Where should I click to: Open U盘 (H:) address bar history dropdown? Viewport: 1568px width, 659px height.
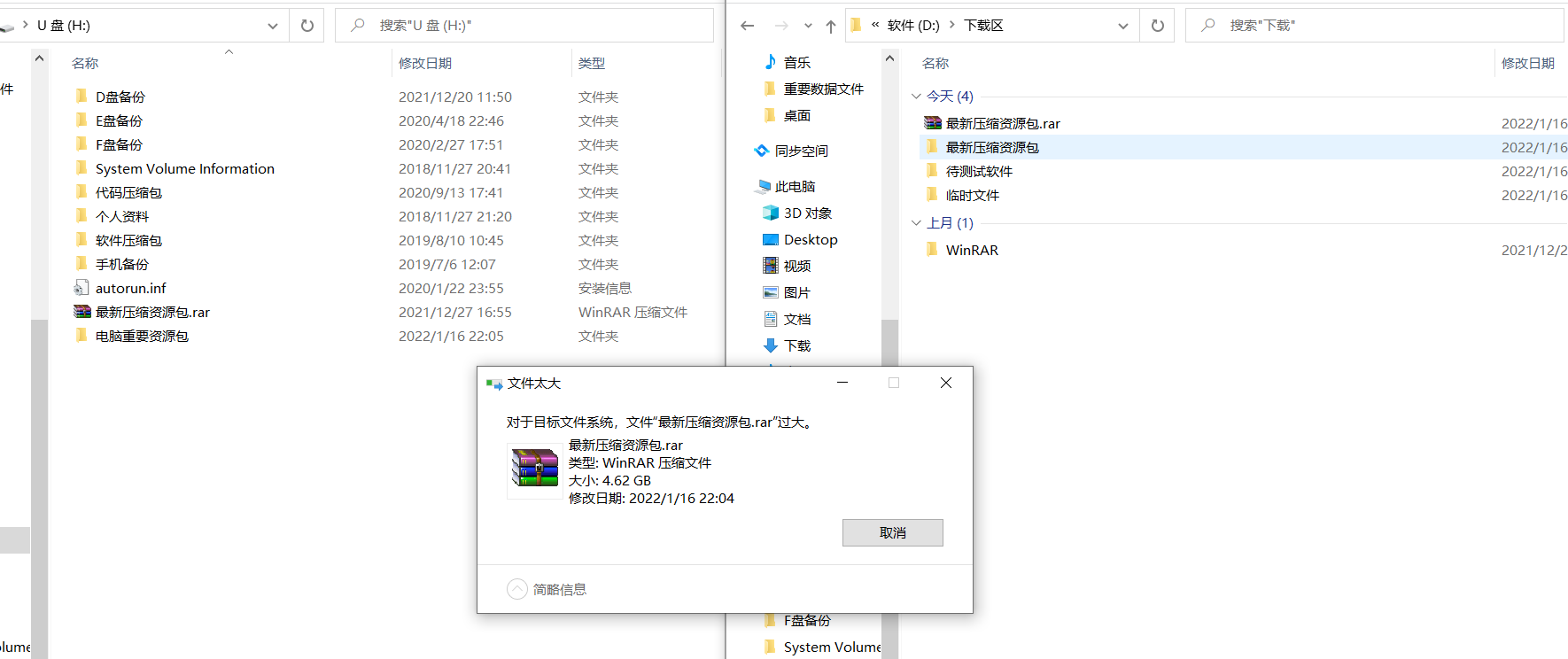point(273,26)
